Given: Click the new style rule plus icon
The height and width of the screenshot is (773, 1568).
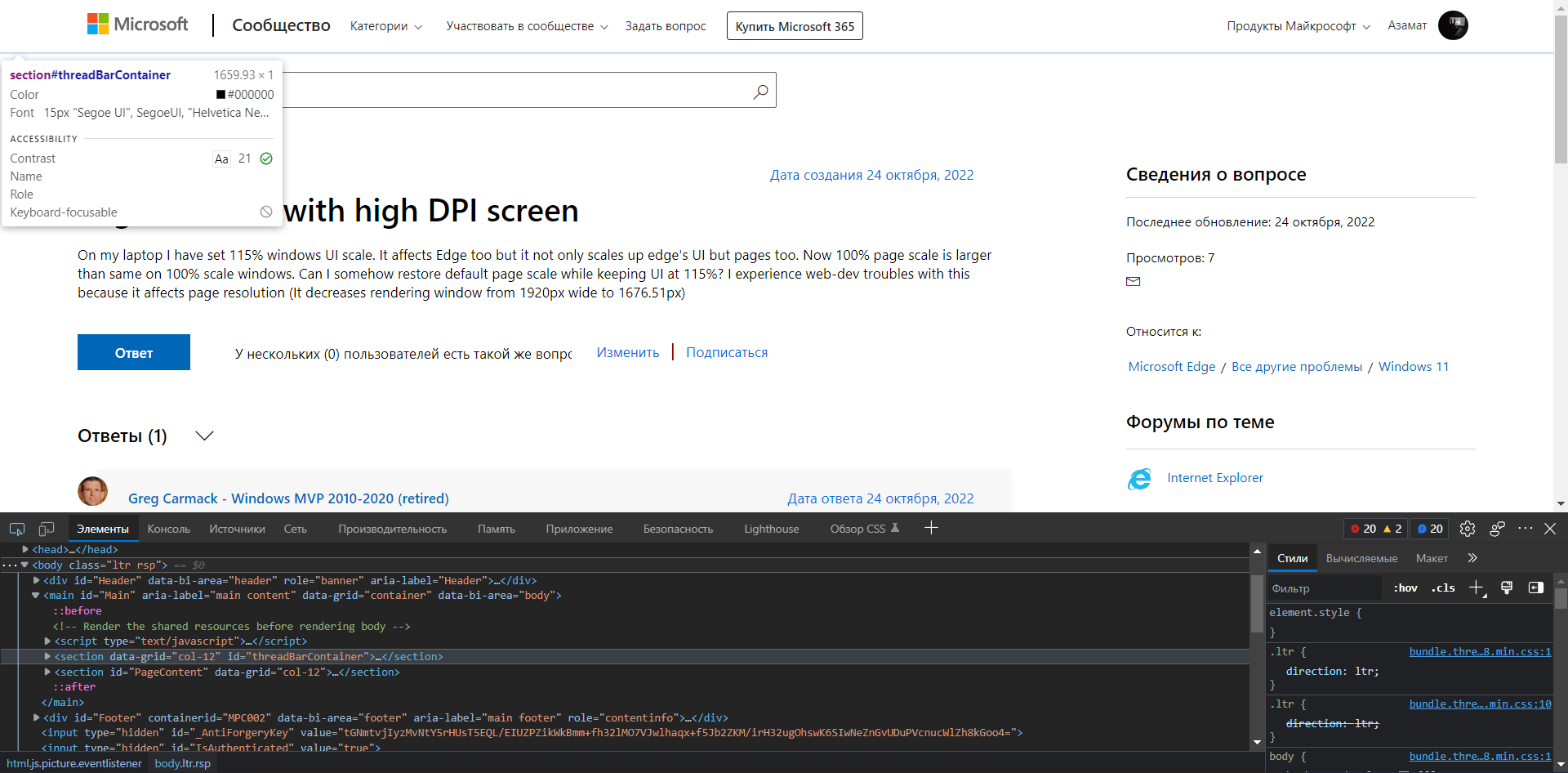Looking at the screenshot, I should click(1477, 588).
